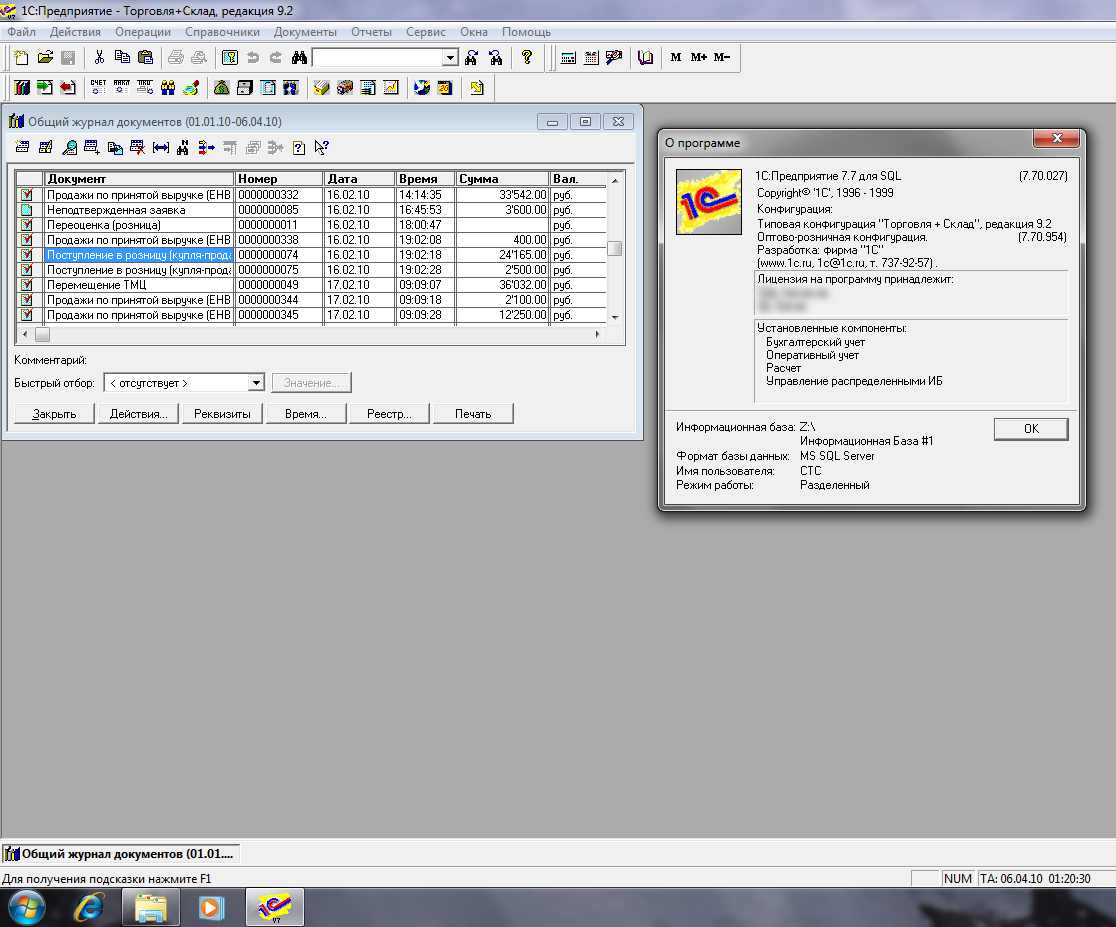Open the calendar icon next to calculator
Viewport: 1116px width, 927px height.
coord(591,58)
